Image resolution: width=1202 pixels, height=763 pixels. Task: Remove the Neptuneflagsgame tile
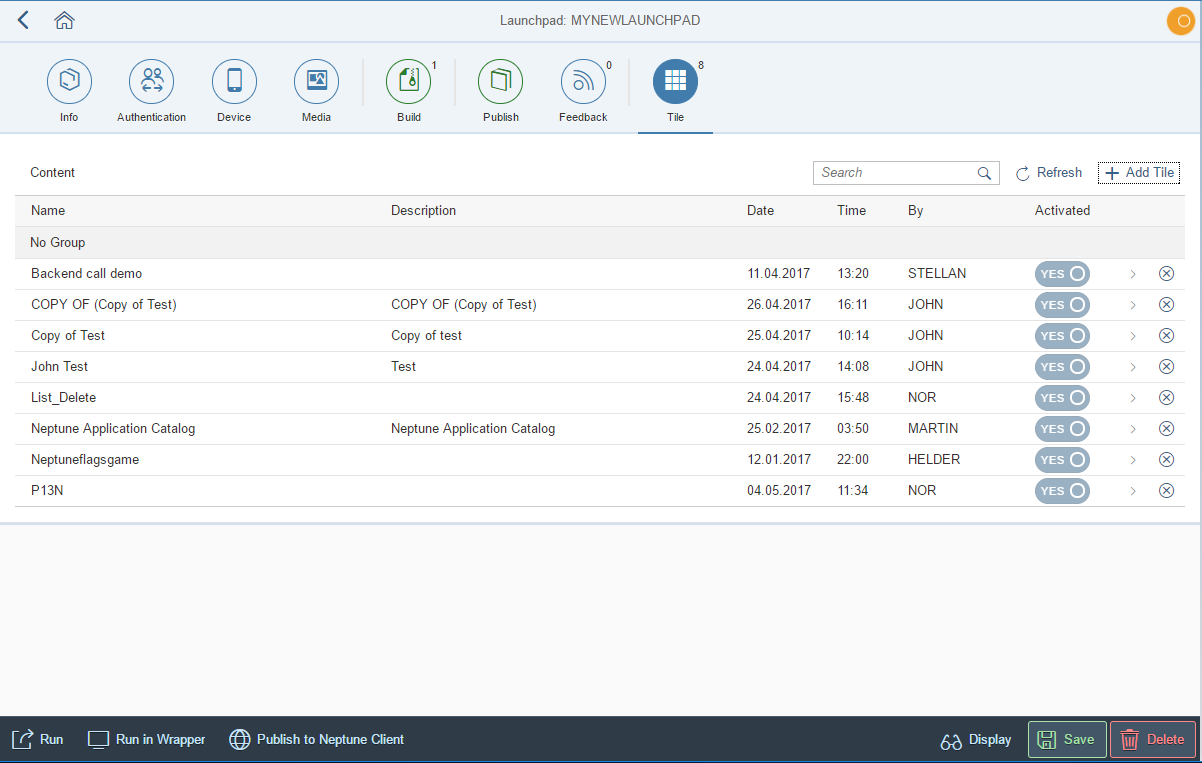coord(1166,460)
